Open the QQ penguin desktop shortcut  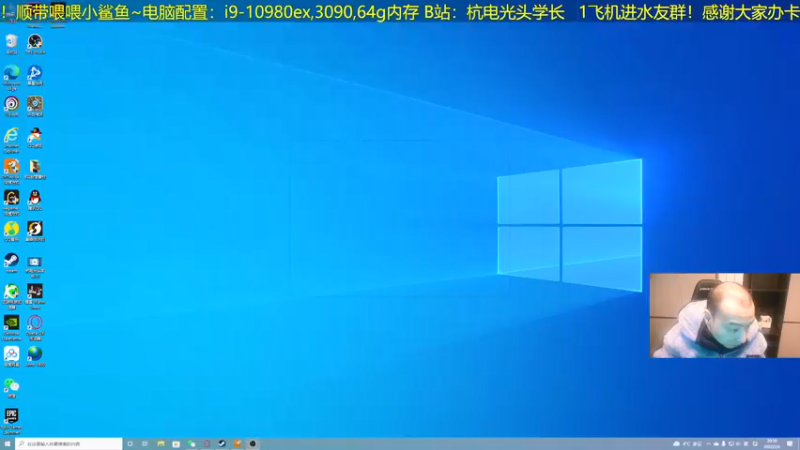(35, 200)
